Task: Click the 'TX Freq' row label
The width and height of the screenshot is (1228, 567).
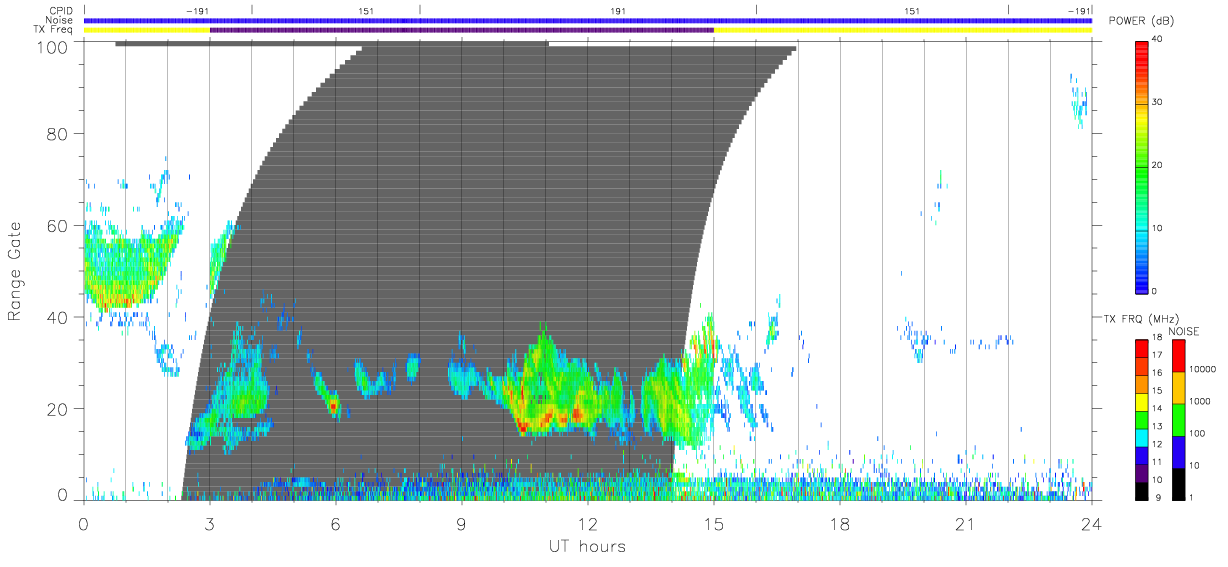Action: (x=54, y=30)
